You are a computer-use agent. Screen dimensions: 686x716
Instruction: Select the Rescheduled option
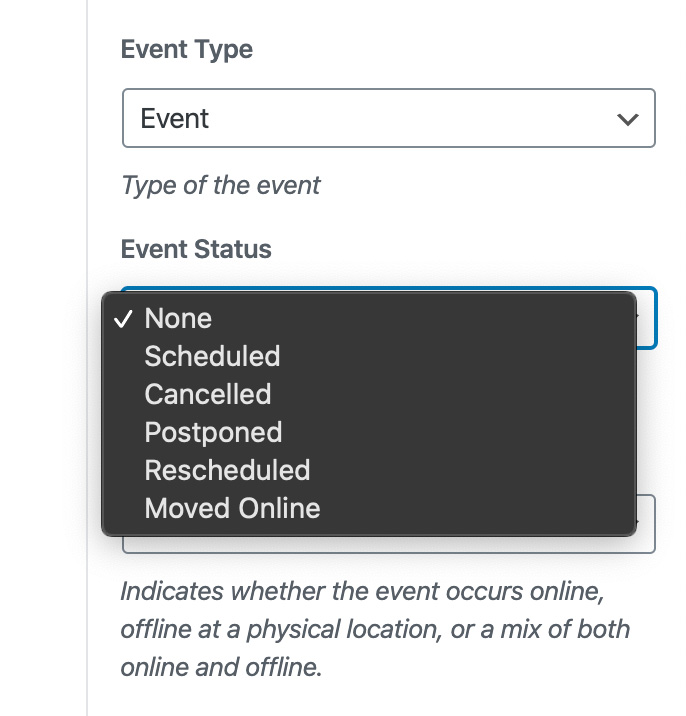click(227, 470)
